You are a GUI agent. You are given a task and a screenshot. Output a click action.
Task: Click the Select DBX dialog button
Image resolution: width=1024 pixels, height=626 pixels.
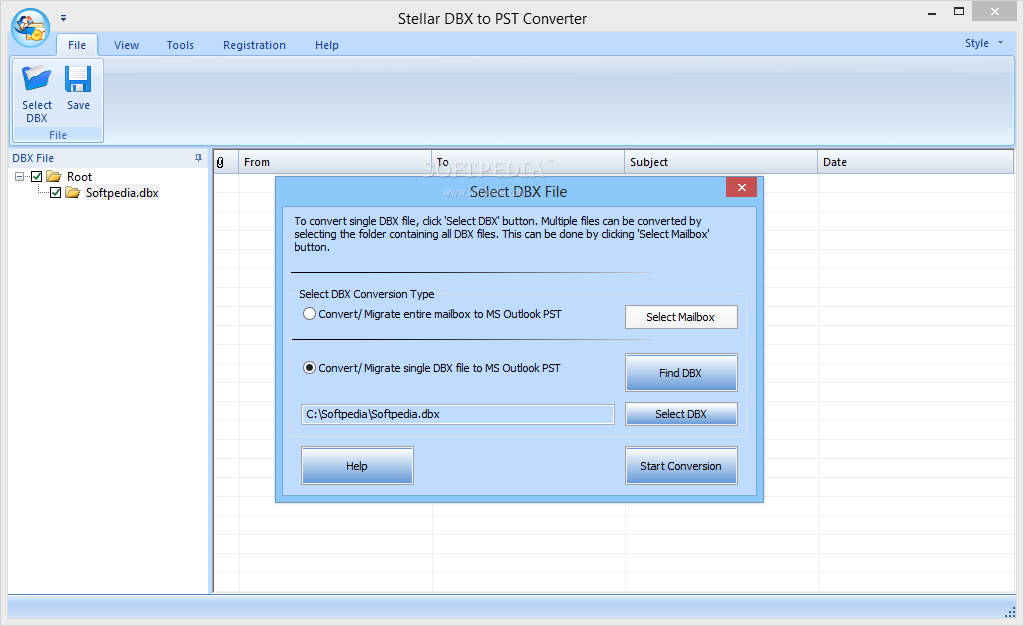pos(680,414)
